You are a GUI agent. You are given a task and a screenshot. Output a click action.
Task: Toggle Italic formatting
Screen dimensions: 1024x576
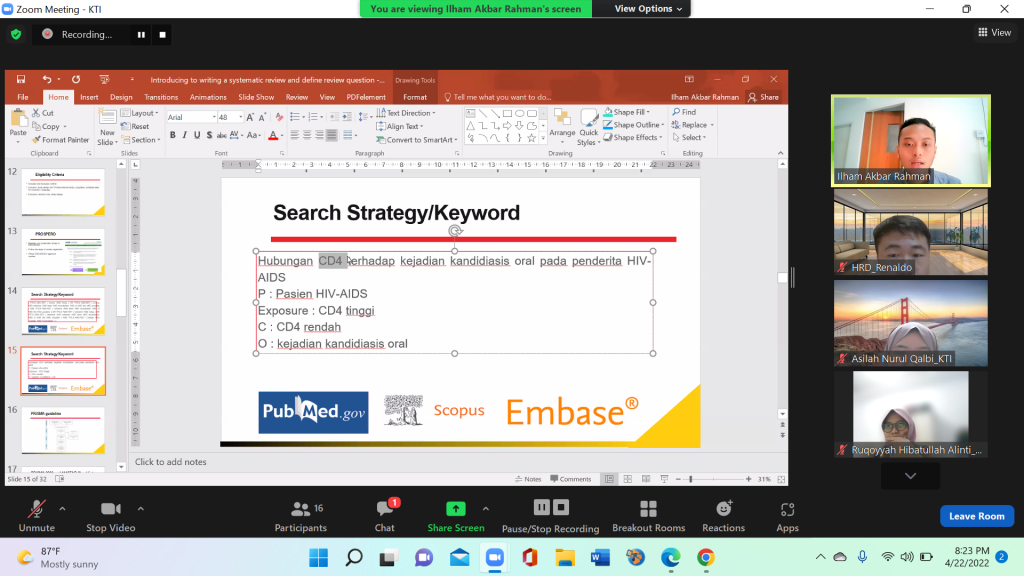coord(185,135)
